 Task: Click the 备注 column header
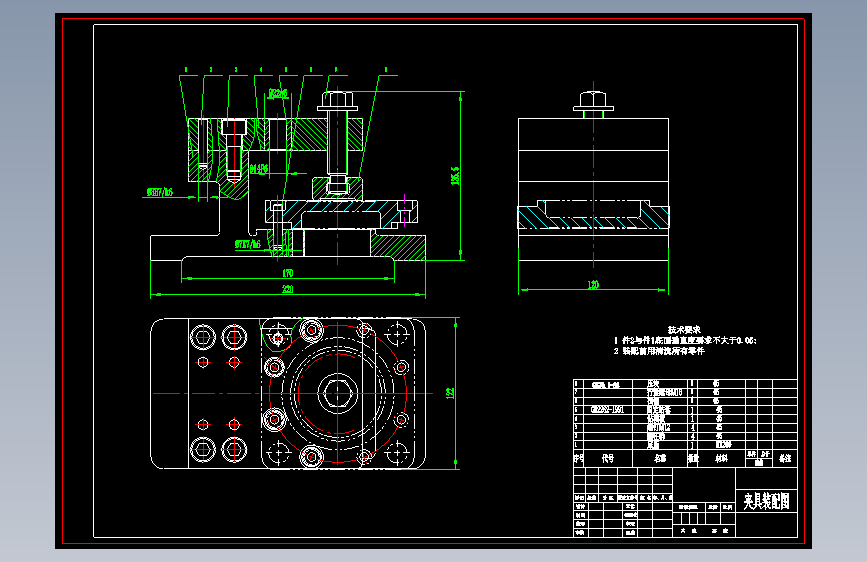coord(785,459)
